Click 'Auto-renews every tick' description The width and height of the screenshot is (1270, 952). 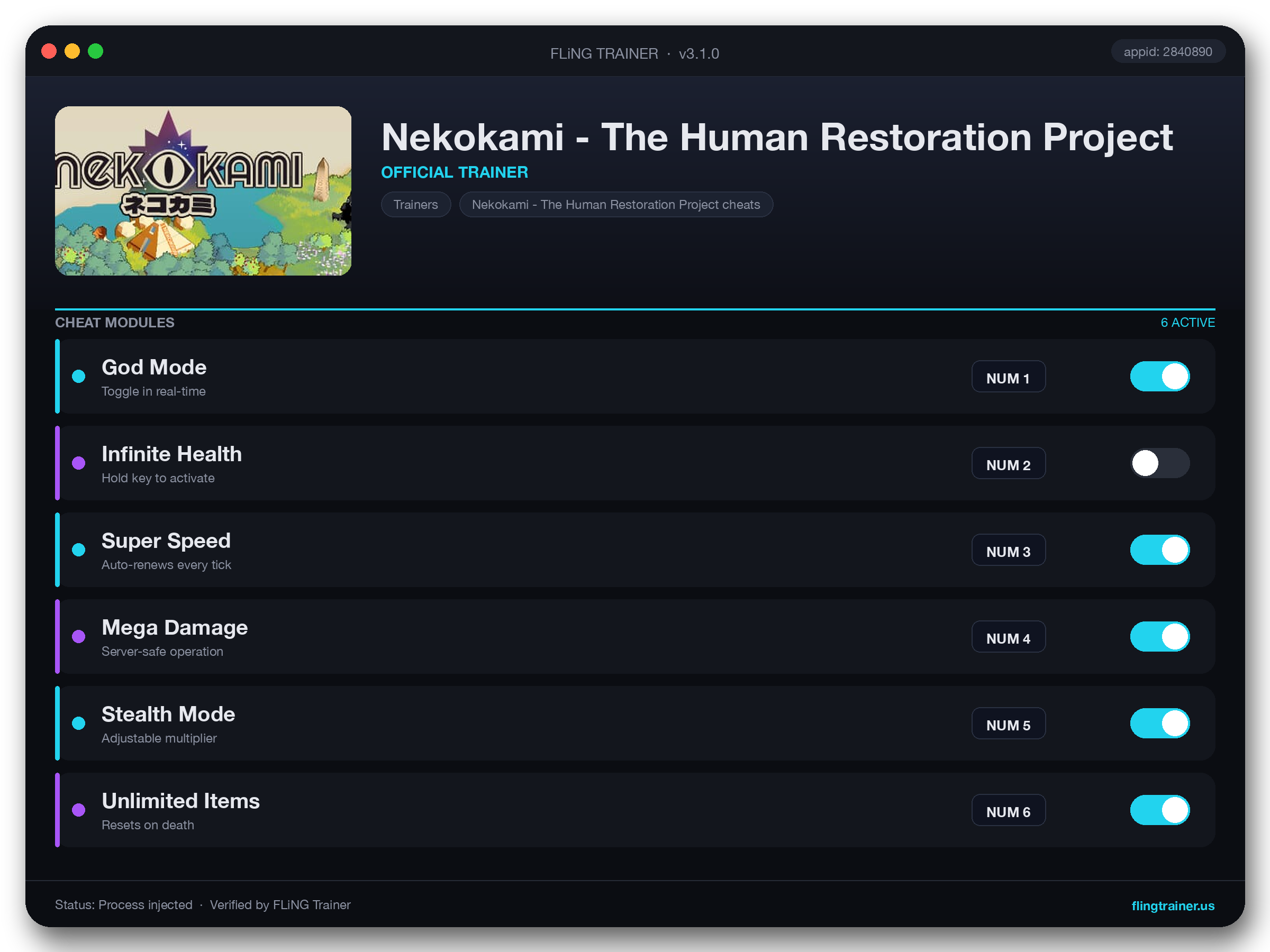click(x=166, y=565)
